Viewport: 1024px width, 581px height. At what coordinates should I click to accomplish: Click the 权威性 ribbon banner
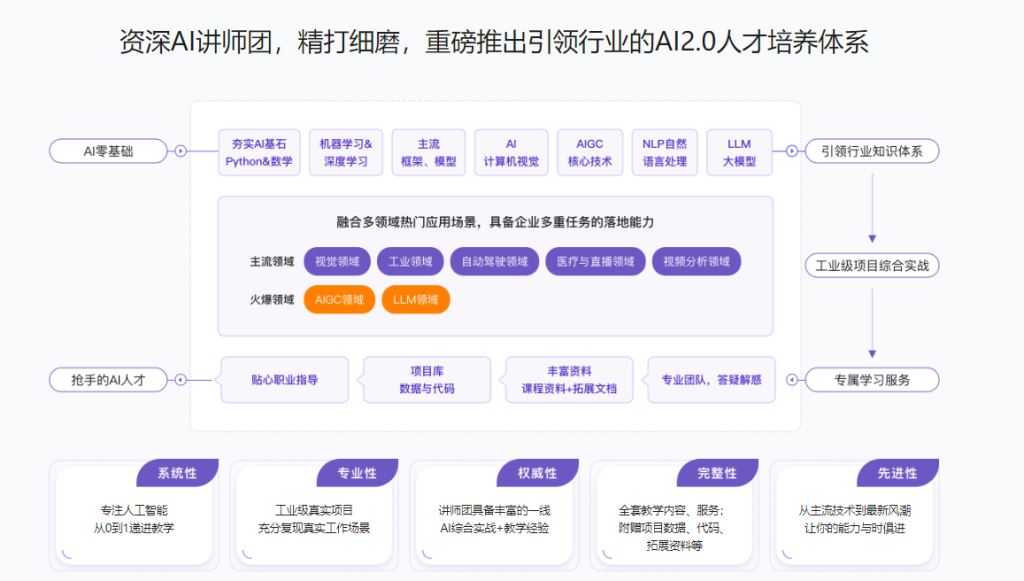pyautogui.click(x=536, y=473)
